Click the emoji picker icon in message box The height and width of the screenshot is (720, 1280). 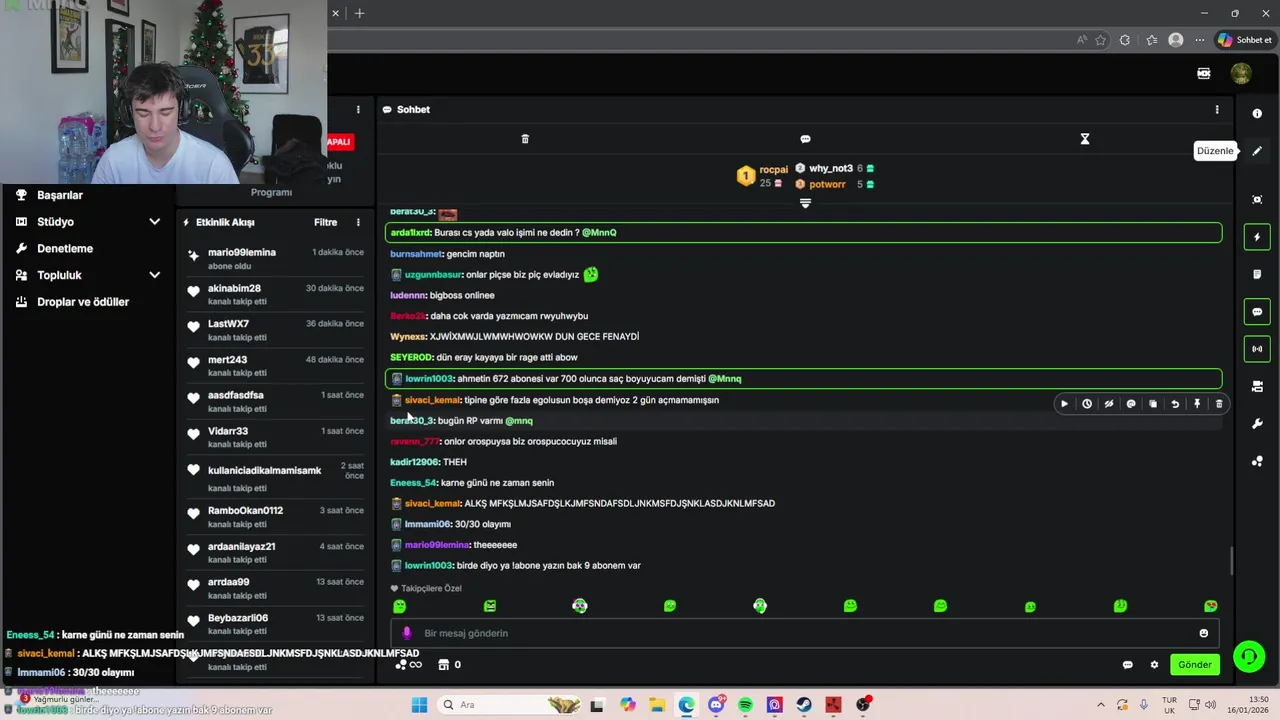click(1204, 633)
